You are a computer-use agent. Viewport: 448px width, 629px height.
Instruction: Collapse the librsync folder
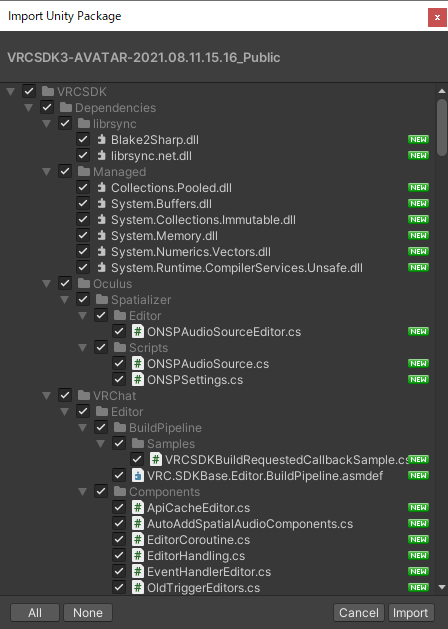click(x=47, y=124)
